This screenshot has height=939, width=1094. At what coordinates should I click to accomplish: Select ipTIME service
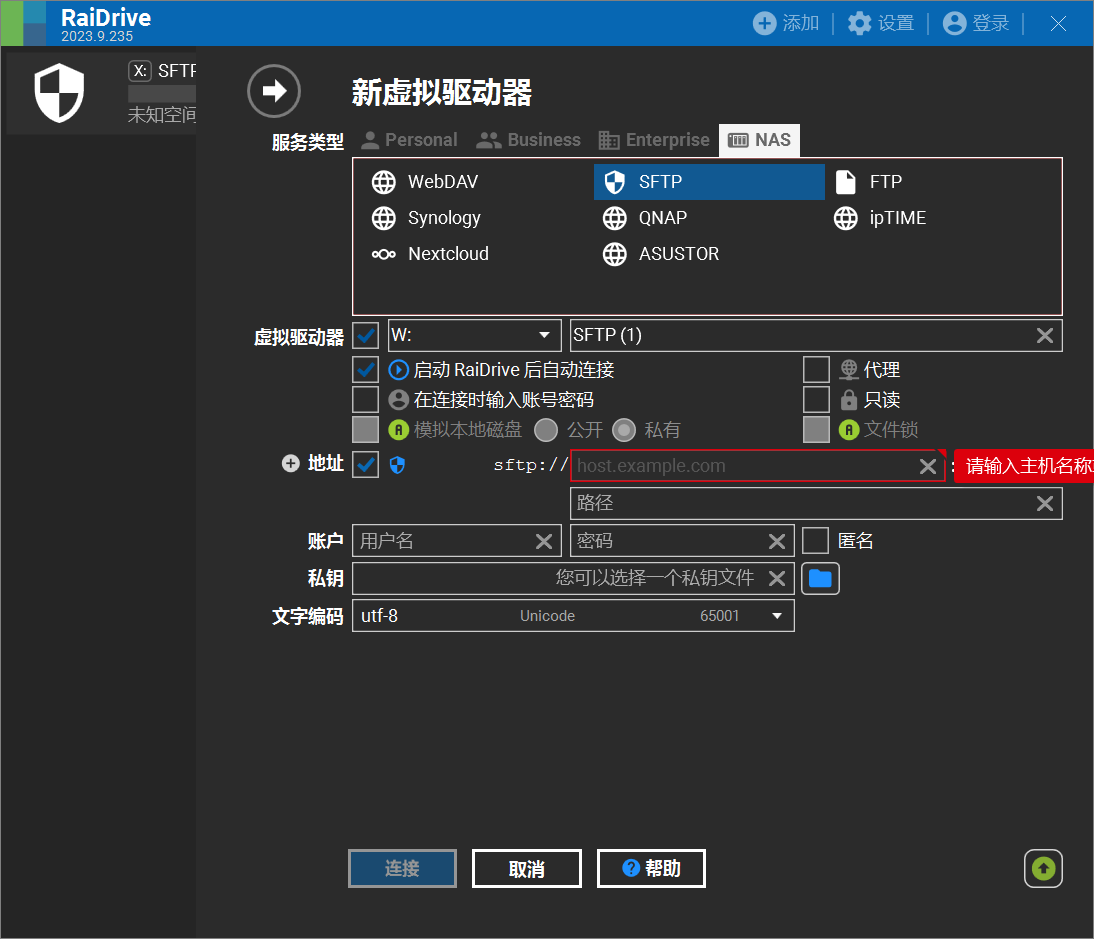click(880, 218)
